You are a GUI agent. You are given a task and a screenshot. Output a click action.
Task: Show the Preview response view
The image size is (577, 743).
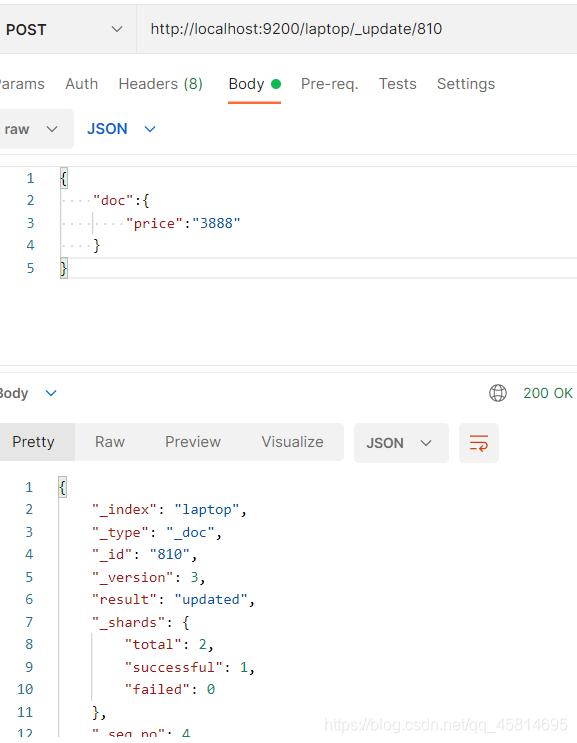193,442
